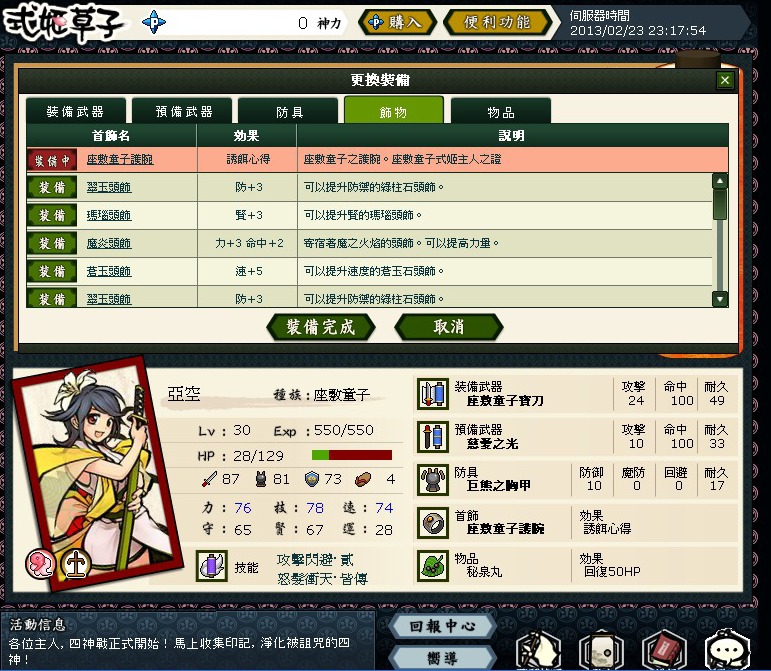Viewport: 771px width, 671px height.
Task: Open the red book icon in bottom bar
Action: tap(664, 650)
